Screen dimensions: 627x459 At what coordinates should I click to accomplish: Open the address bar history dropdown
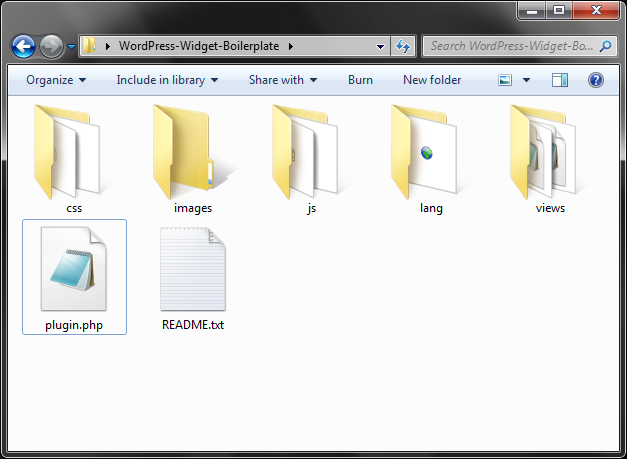(x=380, y=46)
